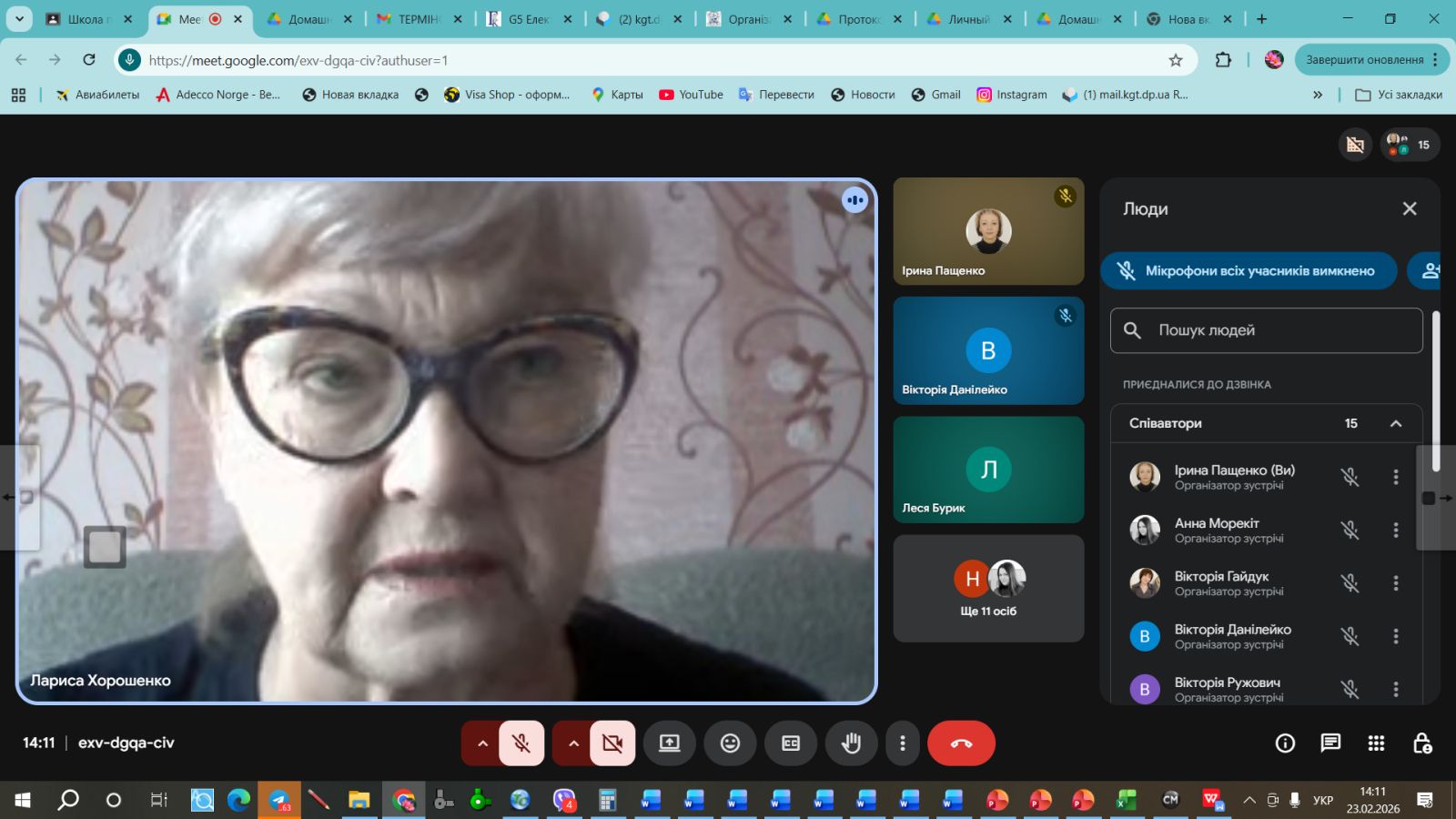The height and width of the screenshot is (819, 1456).
Task: Open the activities grid icon
Action: click(1376, 743)
